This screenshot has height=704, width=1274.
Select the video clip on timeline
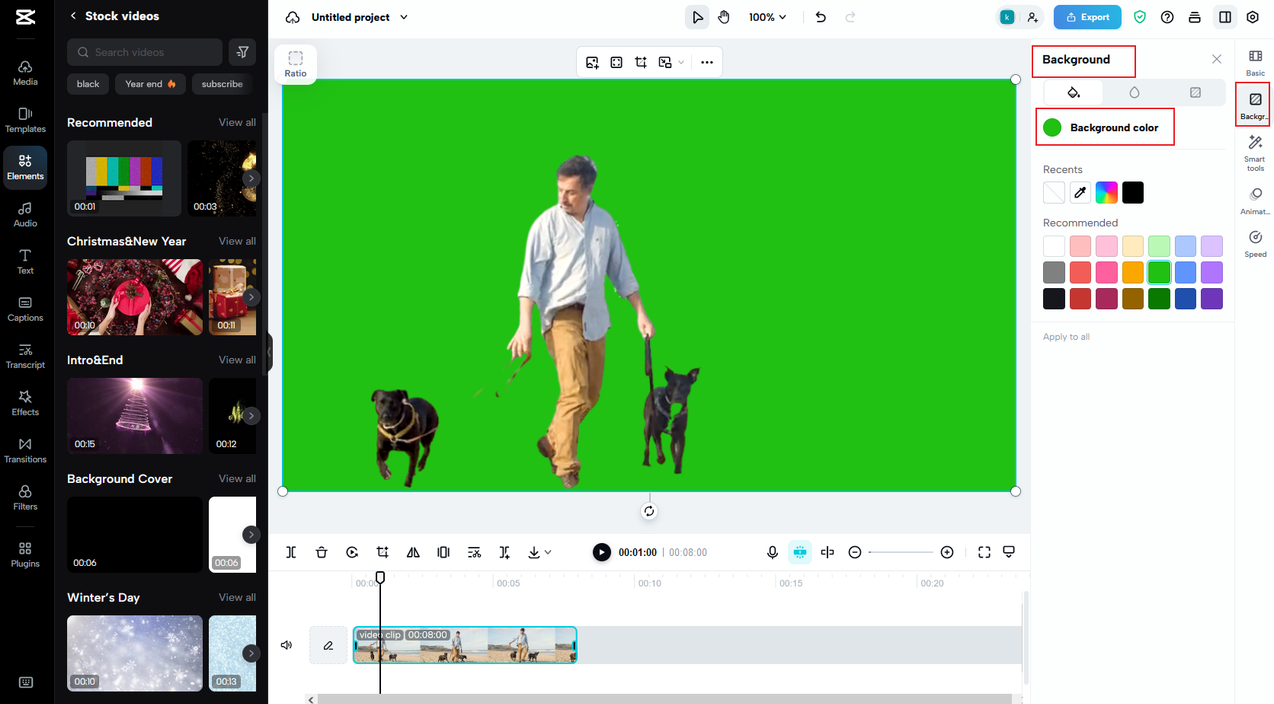[465, 645]
